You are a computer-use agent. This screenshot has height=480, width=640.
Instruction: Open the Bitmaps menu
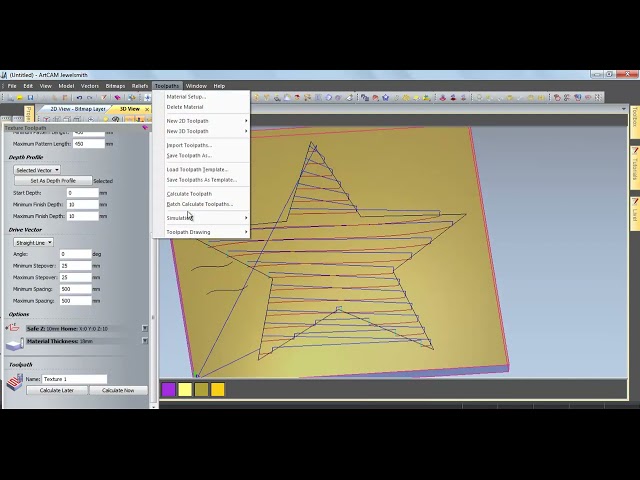115,86
